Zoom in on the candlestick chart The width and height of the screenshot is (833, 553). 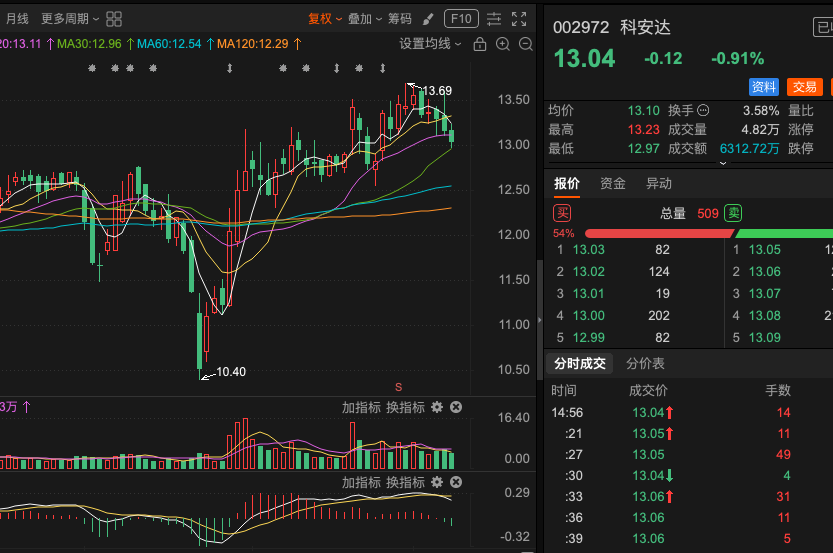pos(503,44)
